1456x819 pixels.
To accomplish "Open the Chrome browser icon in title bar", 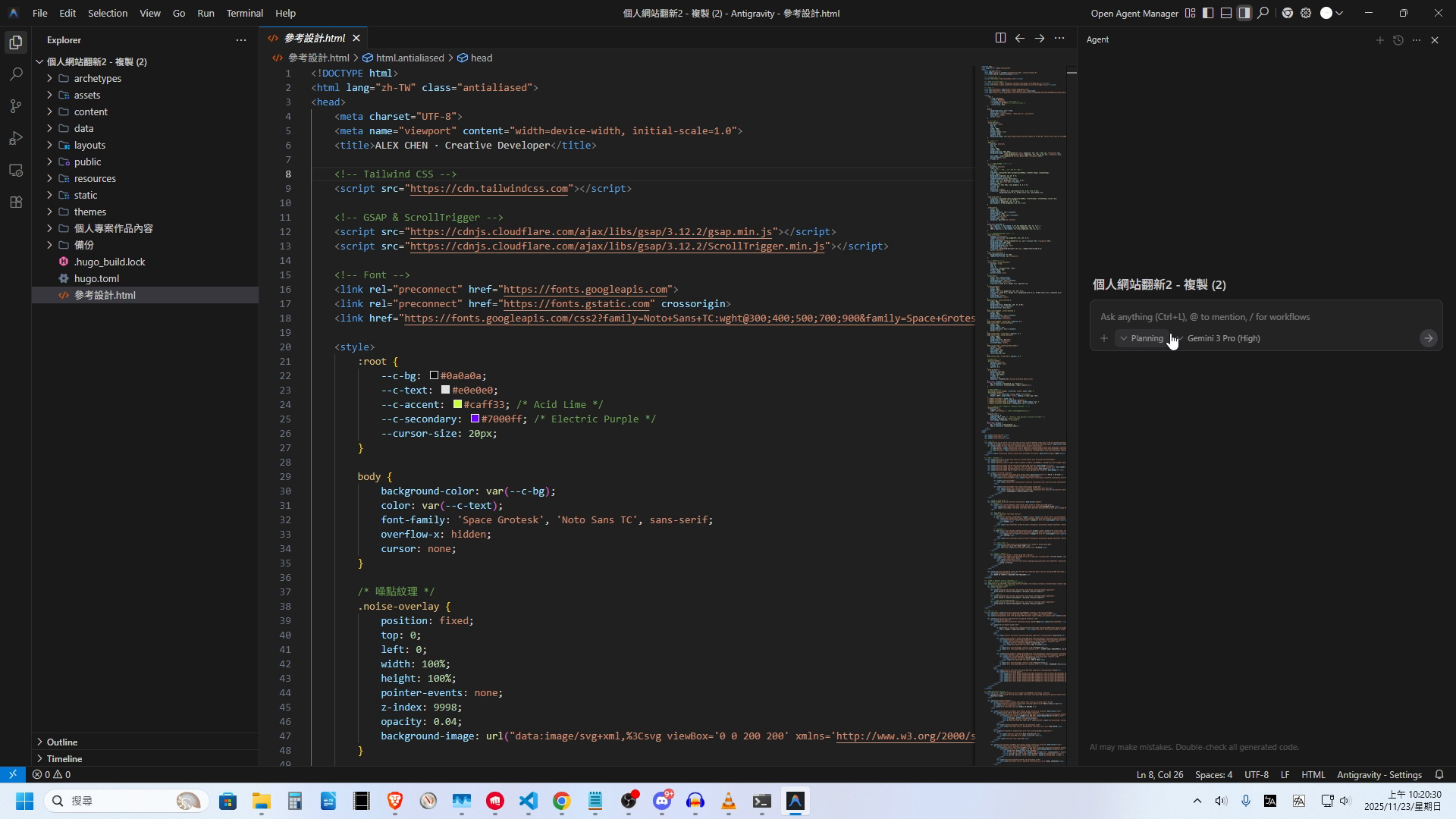I will pos(1288,13).
